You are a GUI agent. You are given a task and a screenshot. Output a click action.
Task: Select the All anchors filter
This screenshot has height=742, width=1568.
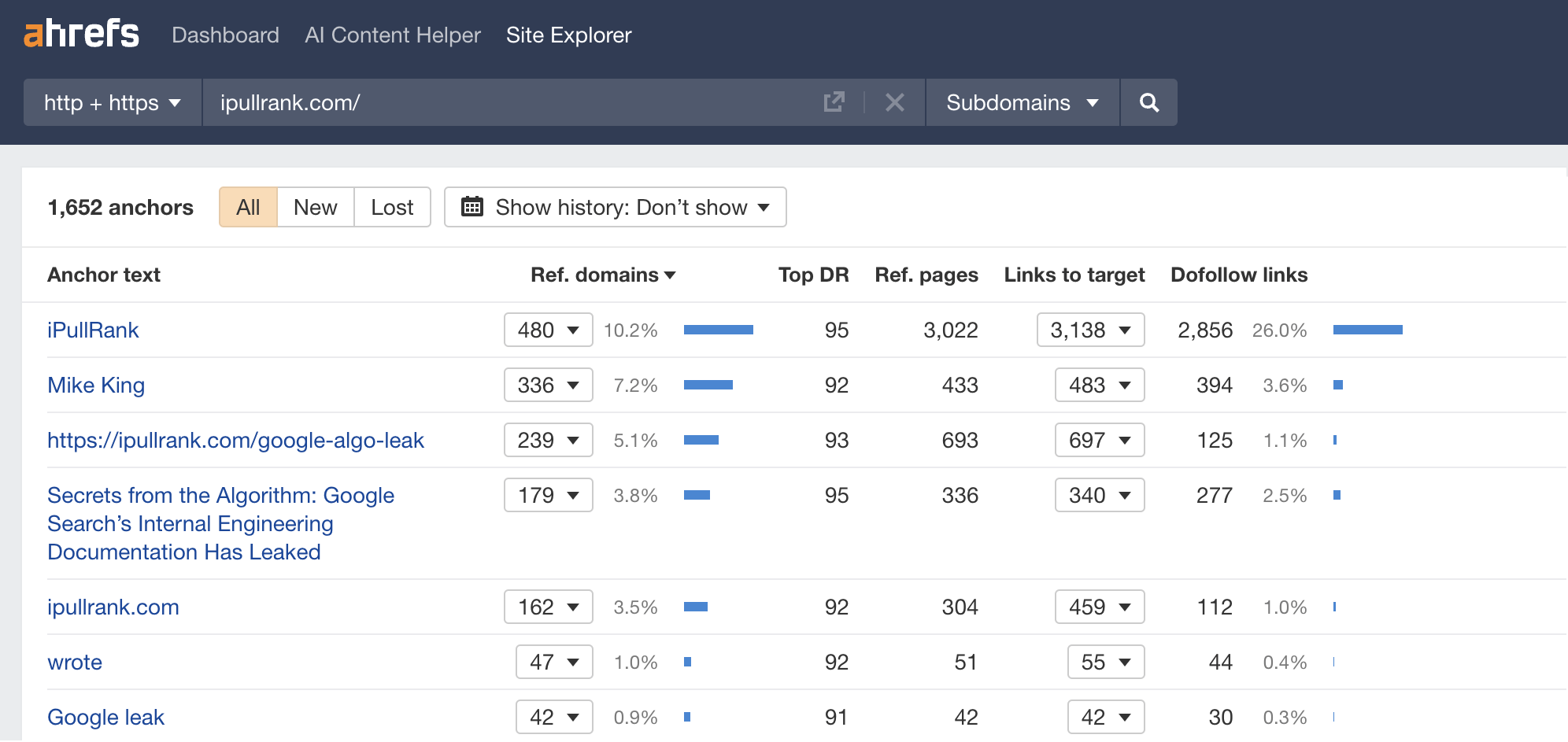(248, 207)
